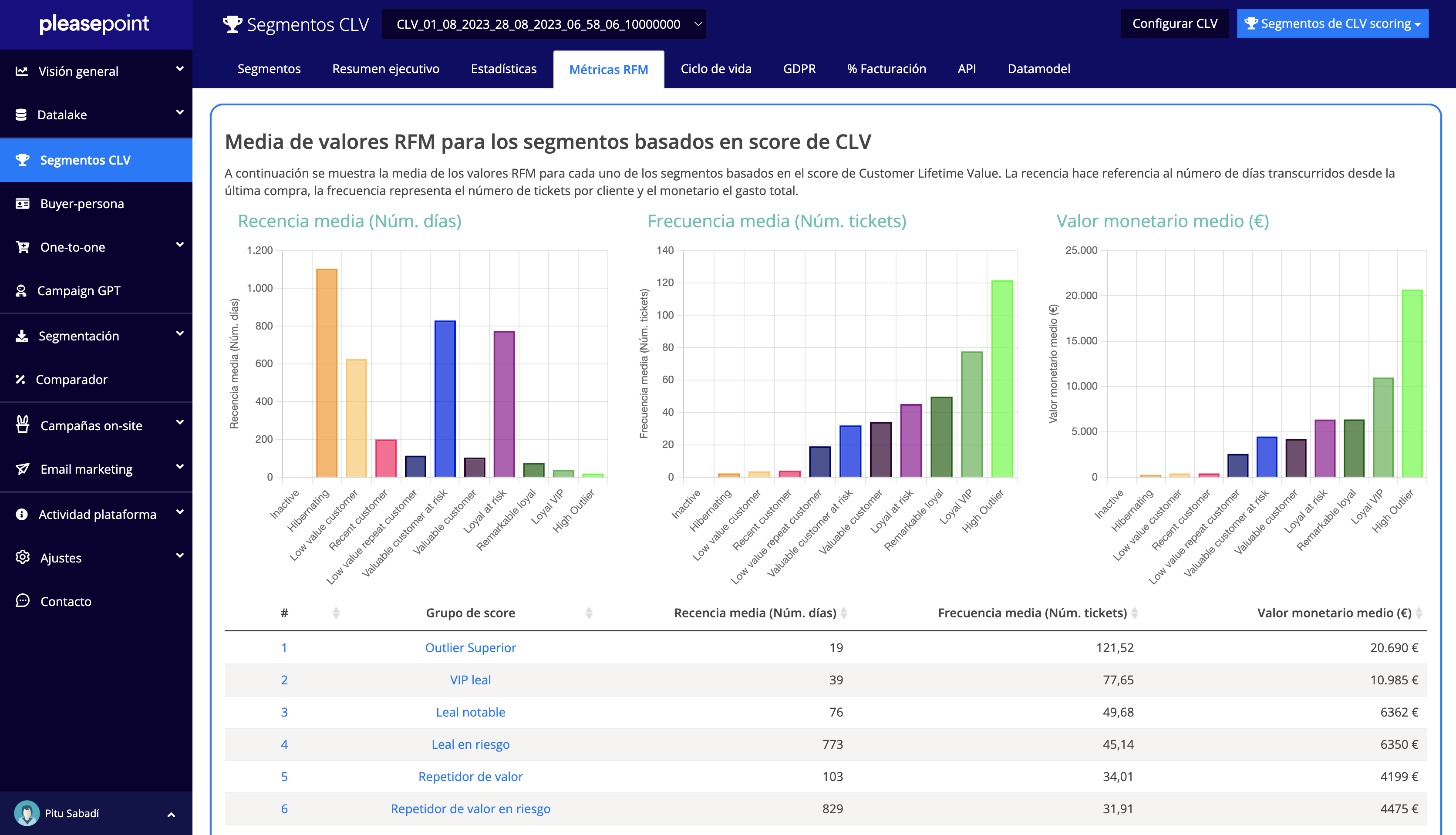The width and height of the screenshot is (1456, 835).
Task: Click the pleasepoint logo
Action: pos(94,24)
